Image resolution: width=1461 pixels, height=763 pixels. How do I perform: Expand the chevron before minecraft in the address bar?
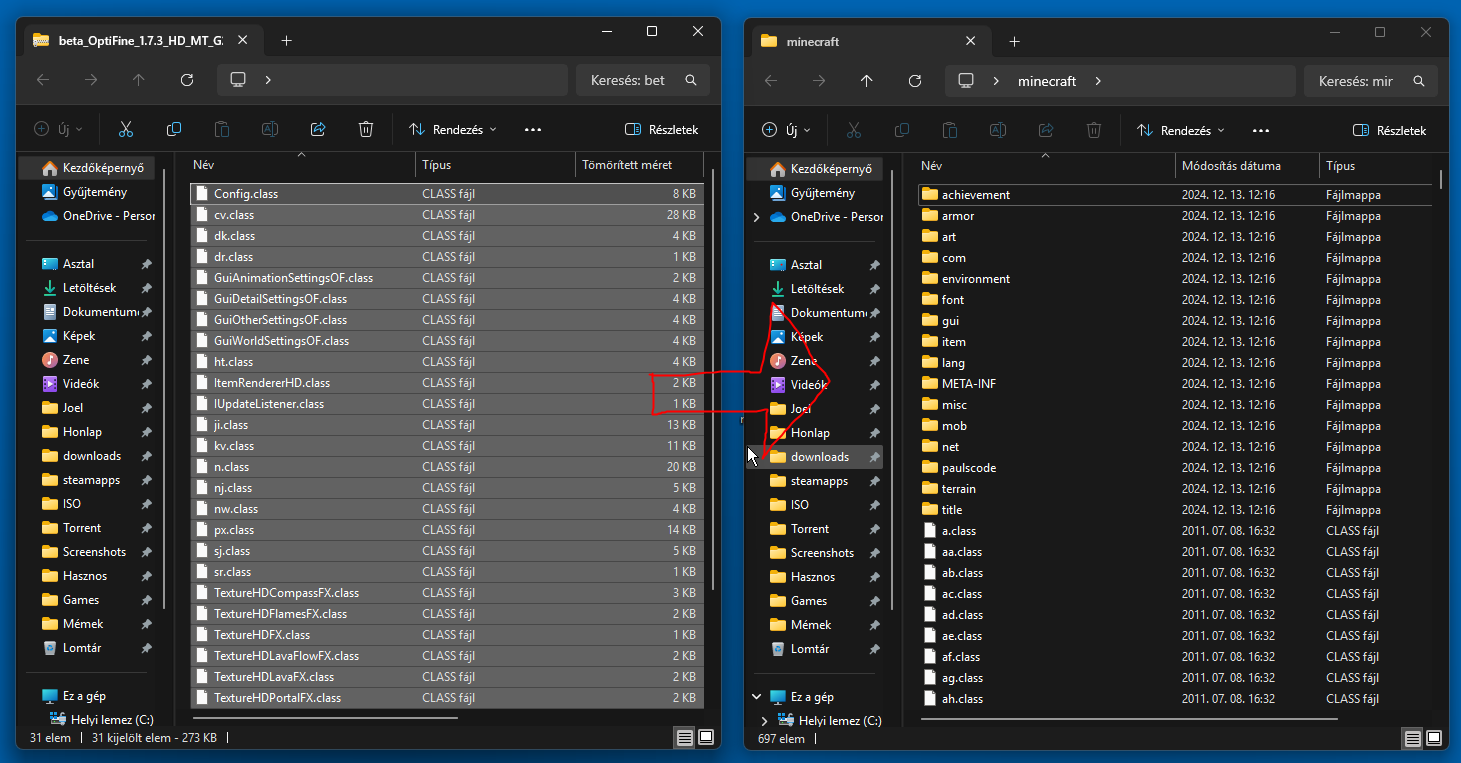tap(996, 81)
